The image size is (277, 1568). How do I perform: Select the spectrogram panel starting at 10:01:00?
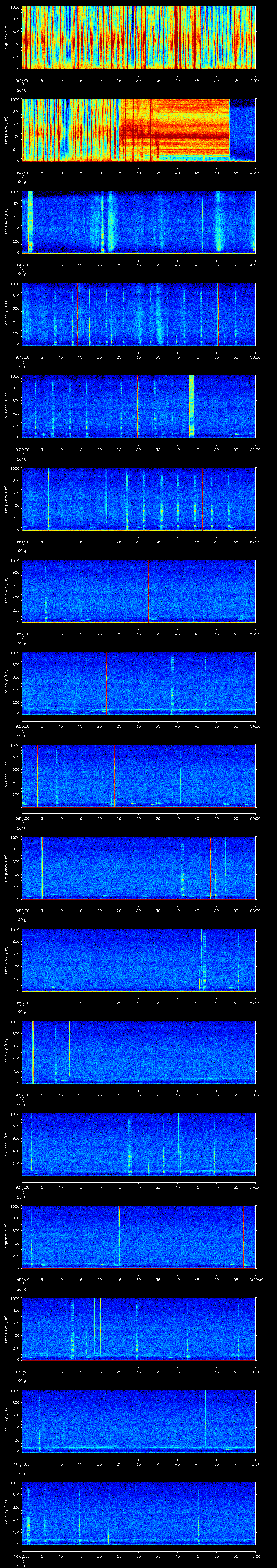138,1421
